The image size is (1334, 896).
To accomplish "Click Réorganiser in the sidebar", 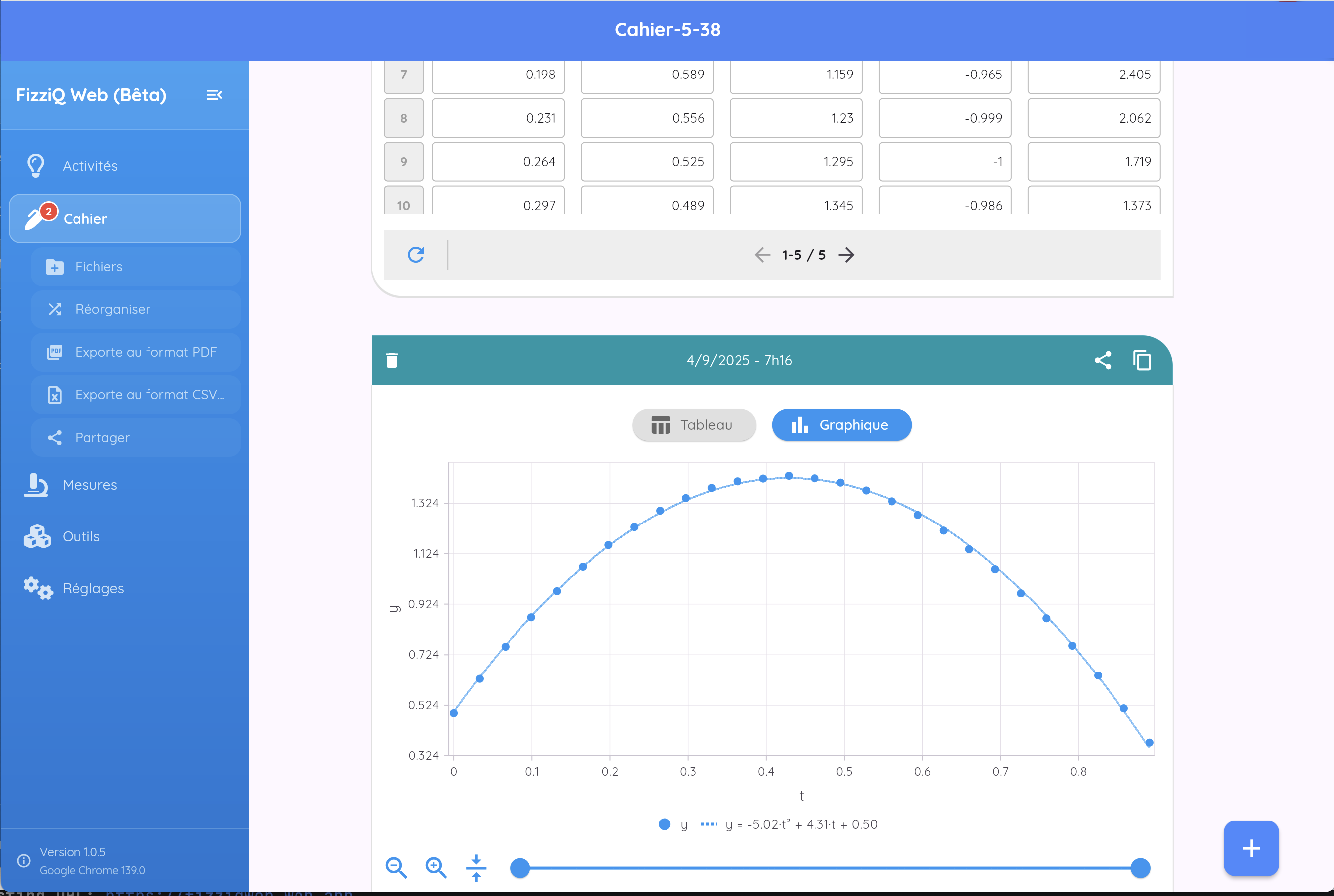I will (136, 309).
